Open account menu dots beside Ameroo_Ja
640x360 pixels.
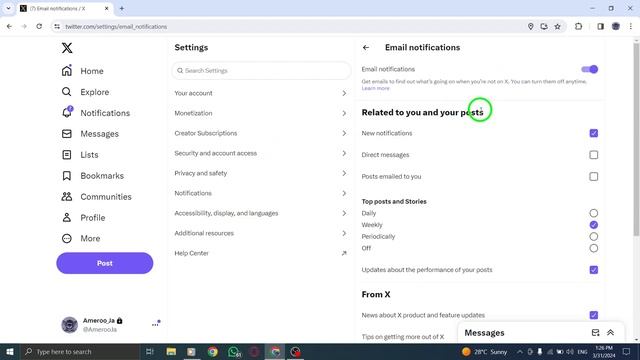click(x=155, y=324)
